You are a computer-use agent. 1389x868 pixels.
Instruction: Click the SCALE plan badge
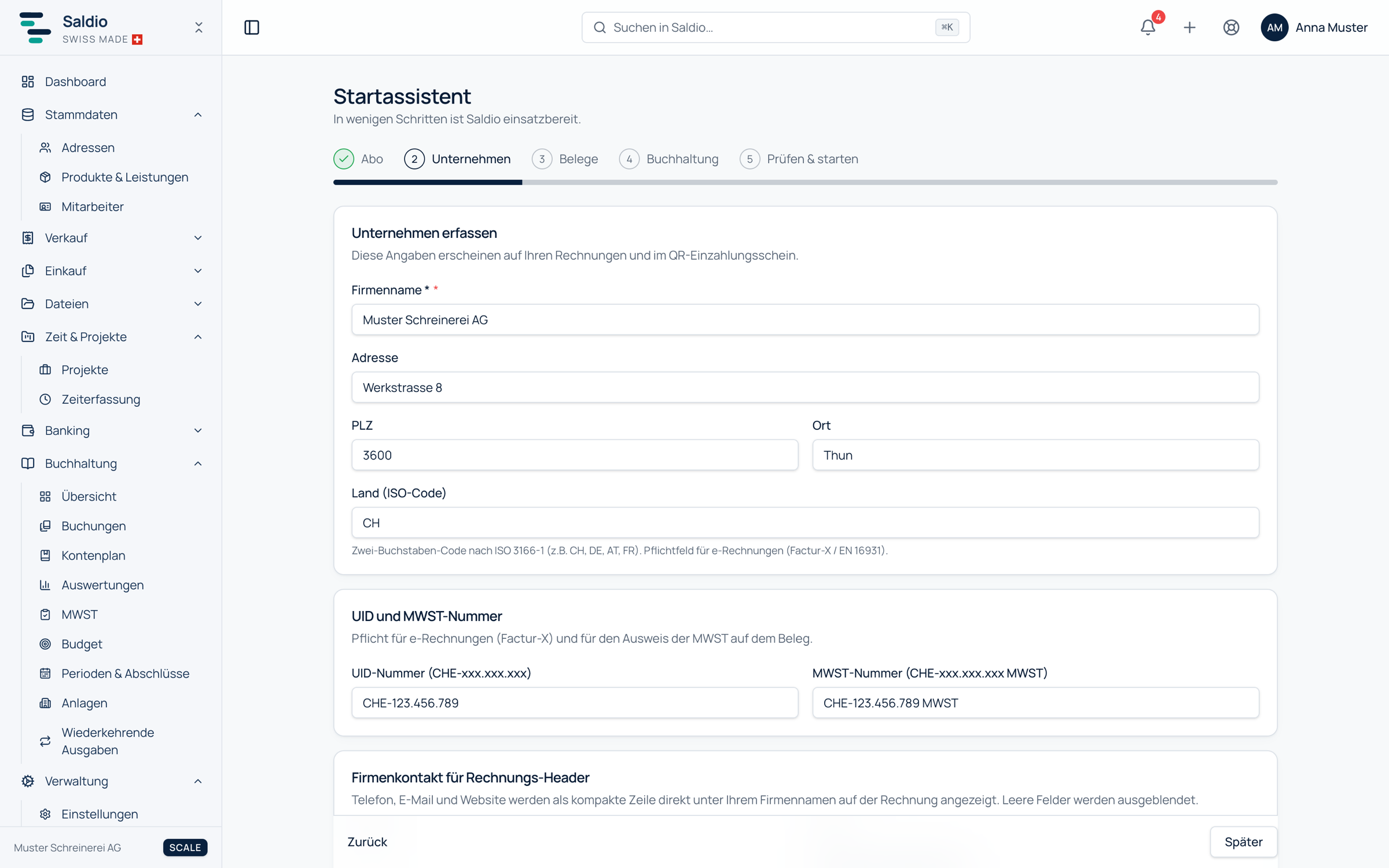click(x=185, y=847)
